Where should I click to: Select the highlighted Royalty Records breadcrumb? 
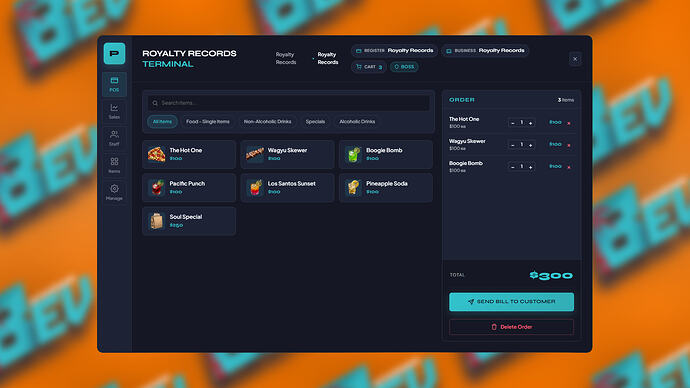click(x=328, y=59)
